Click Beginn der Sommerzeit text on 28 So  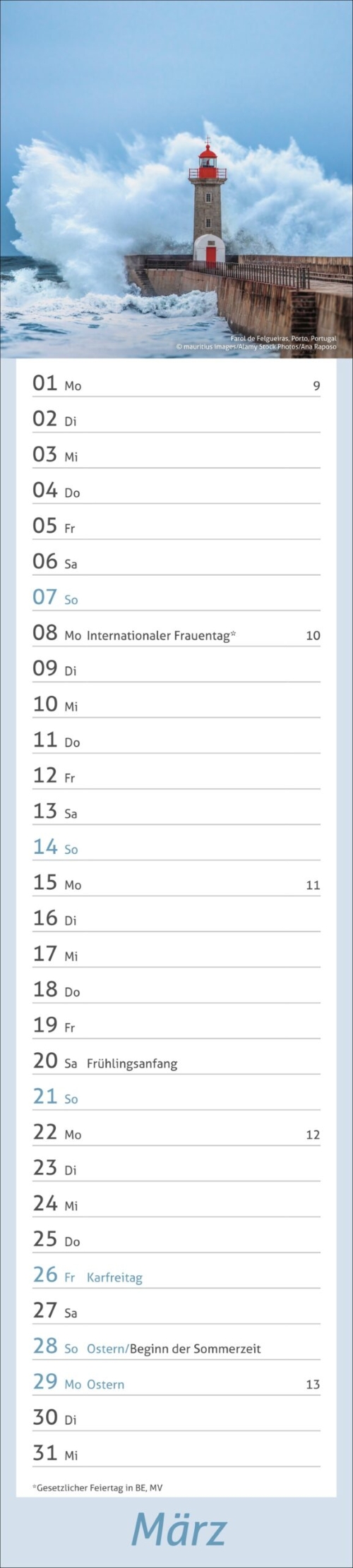pyautogui.click(x=196, y=1349)
